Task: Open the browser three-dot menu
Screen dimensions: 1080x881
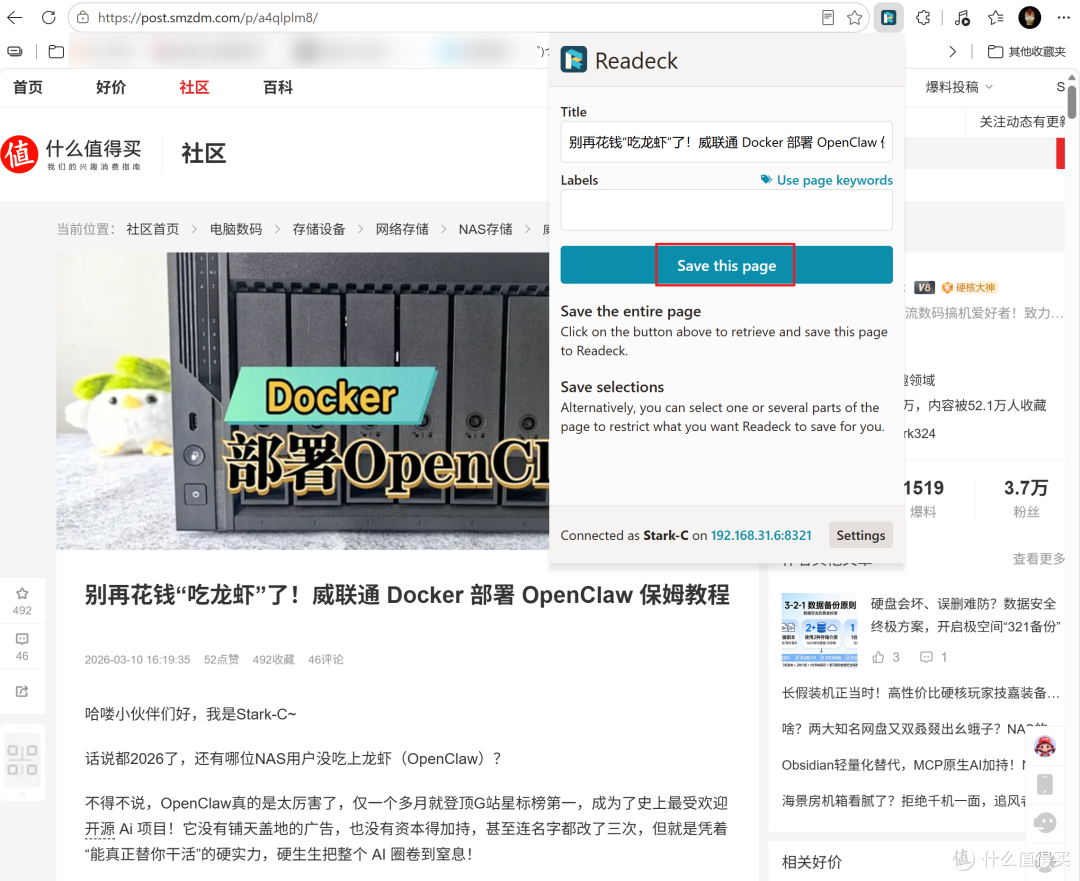Action: pos(1063,18)
